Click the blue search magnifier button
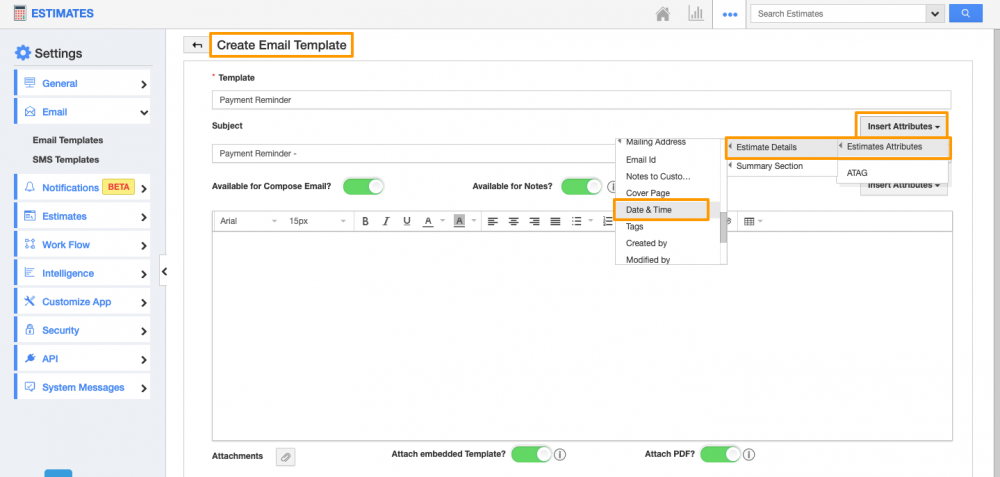The image size is (1000, 477). (965, 14)
